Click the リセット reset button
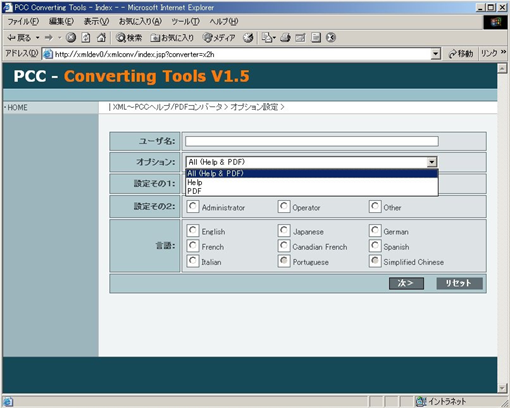Viewport: 510px width, 408px height. [x=459, y=283]
